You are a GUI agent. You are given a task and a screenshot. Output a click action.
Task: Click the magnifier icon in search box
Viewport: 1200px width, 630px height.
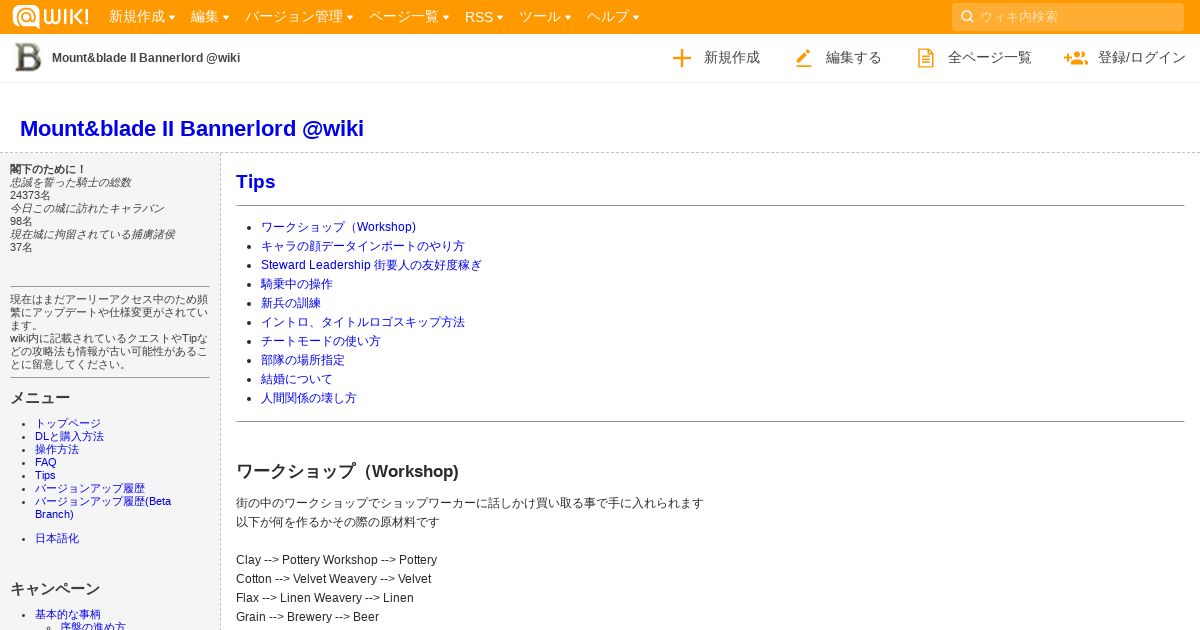(967, 16)
